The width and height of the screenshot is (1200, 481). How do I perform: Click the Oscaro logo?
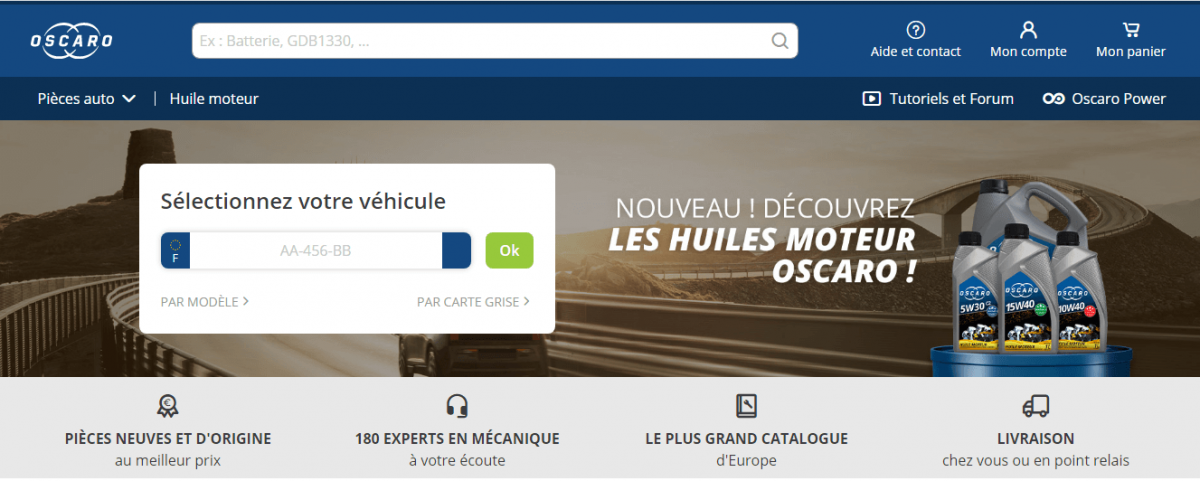(71, 40)
